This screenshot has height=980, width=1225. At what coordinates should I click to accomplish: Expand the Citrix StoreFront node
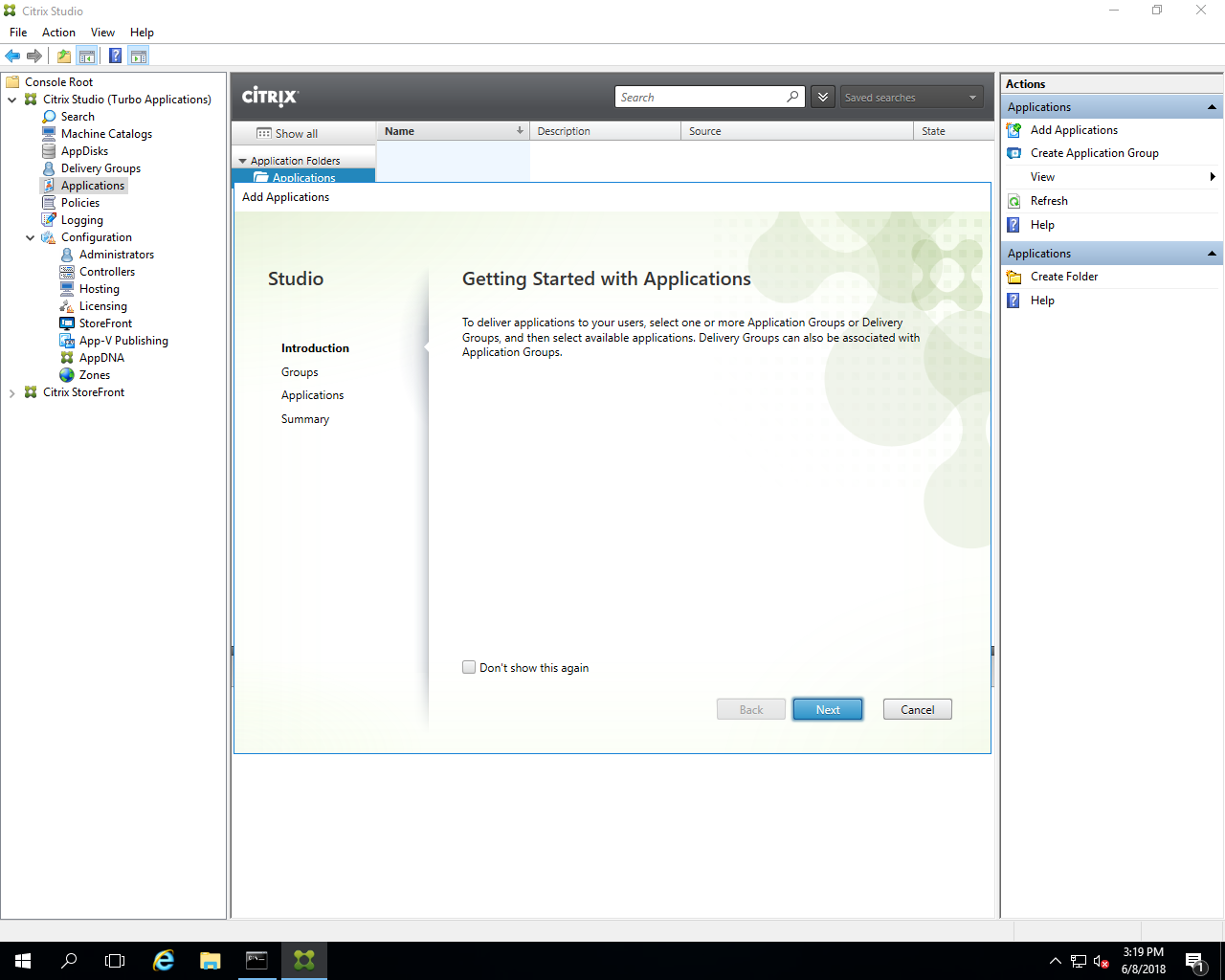coord(12,391)
